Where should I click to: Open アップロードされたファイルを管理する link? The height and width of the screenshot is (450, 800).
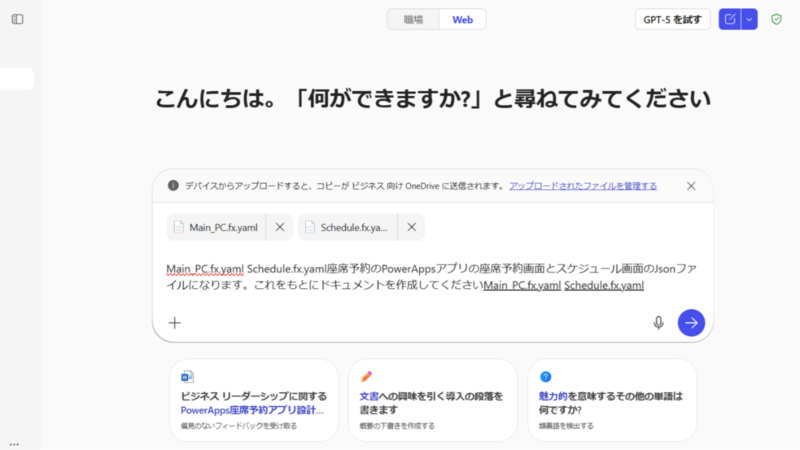tap(583, 186)
